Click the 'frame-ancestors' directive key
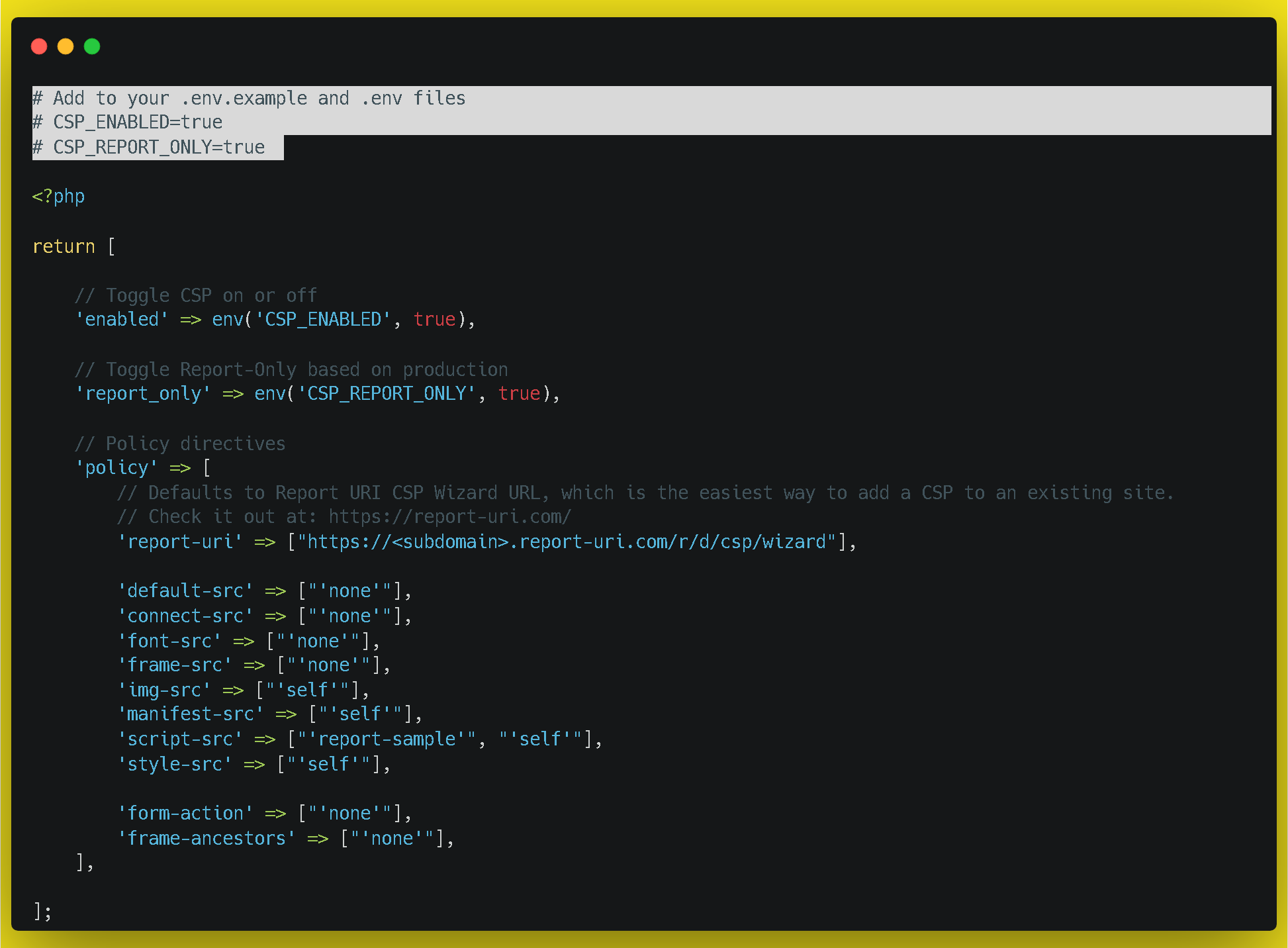The width and height of the screenshot is (1288, 948). [207, 838]
